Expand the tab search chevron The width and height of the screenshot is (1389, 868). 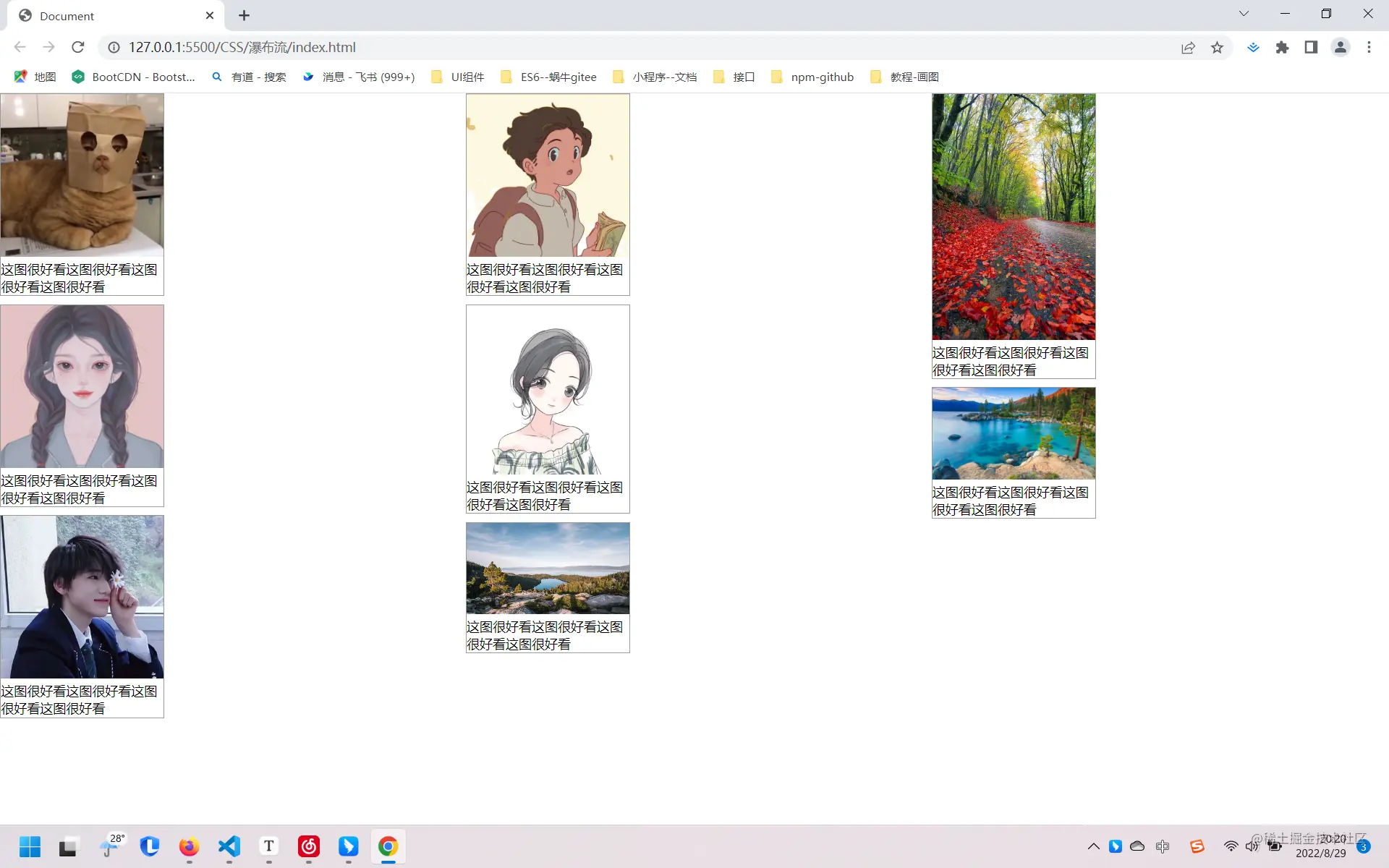tap(1244, 14)
